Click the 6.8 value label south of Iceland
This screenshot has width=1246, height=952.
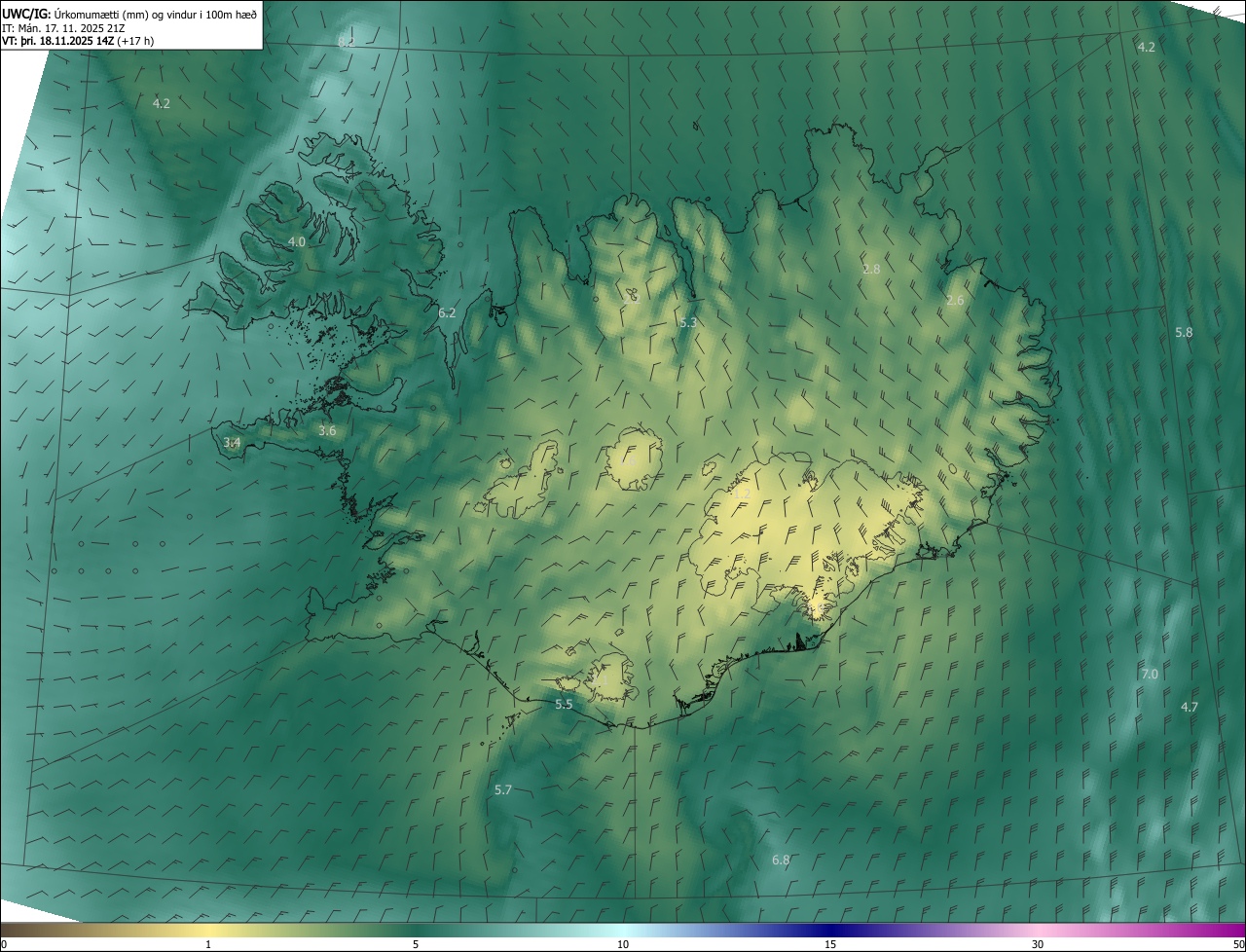pos(781,860)
